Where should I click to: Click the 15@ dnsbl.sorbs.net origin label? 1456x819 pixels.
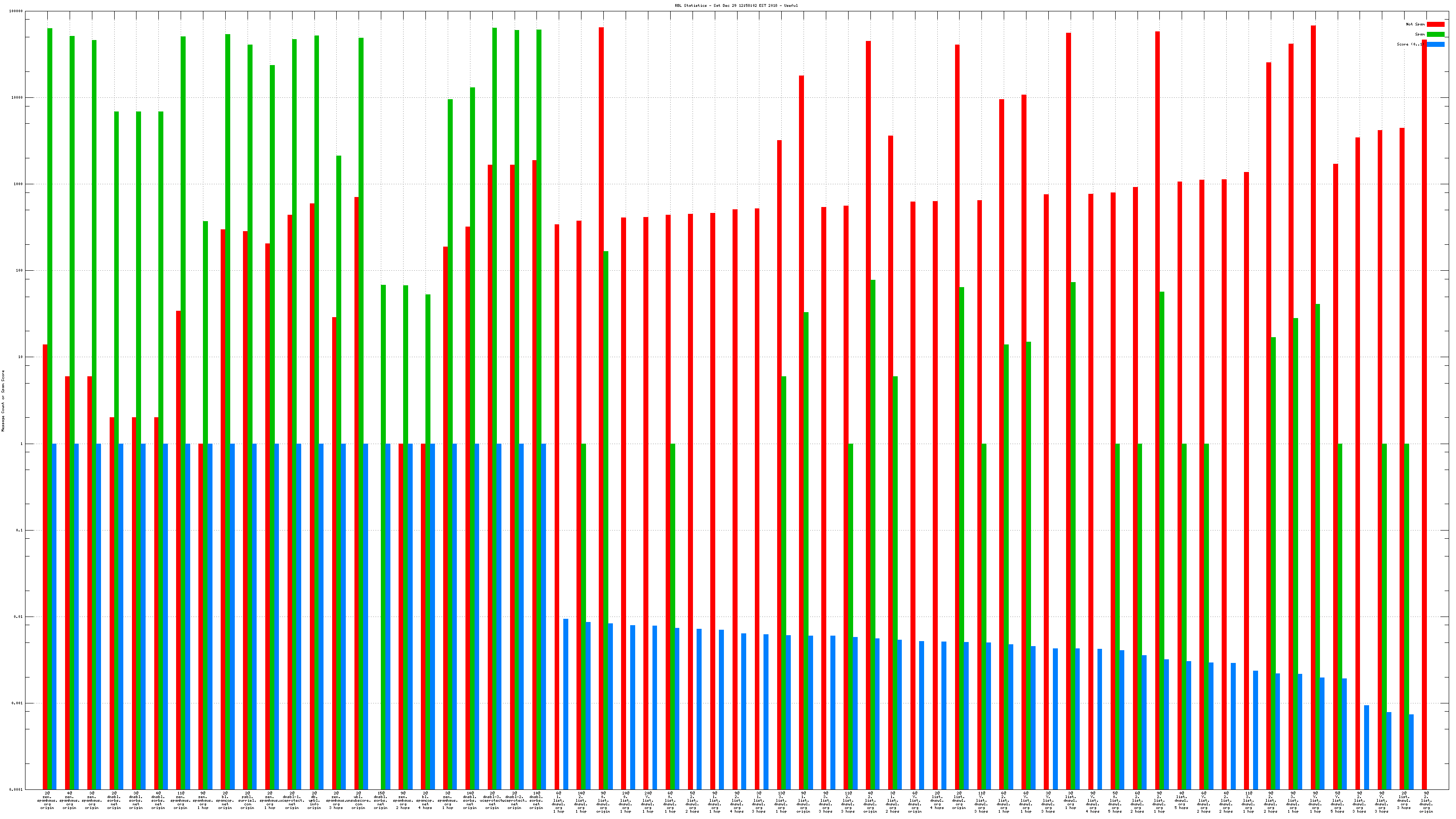[x=381, y=800]
